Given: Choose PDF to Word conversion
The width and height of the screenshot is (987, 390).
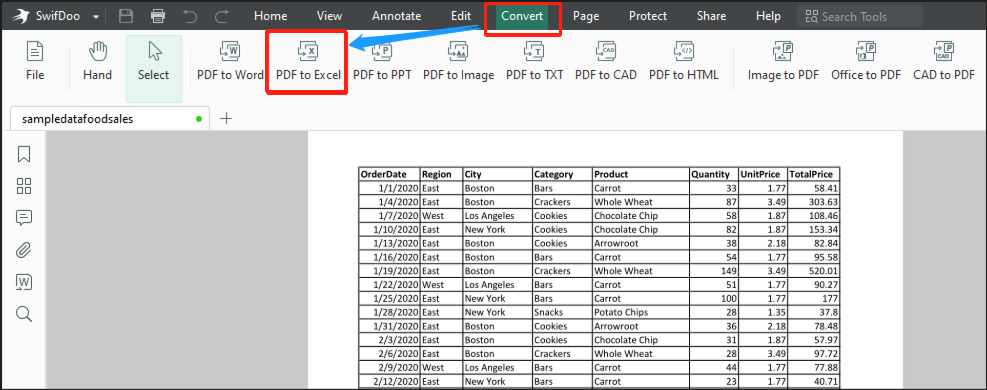Looking at the screenshot, I should (230, 61).
